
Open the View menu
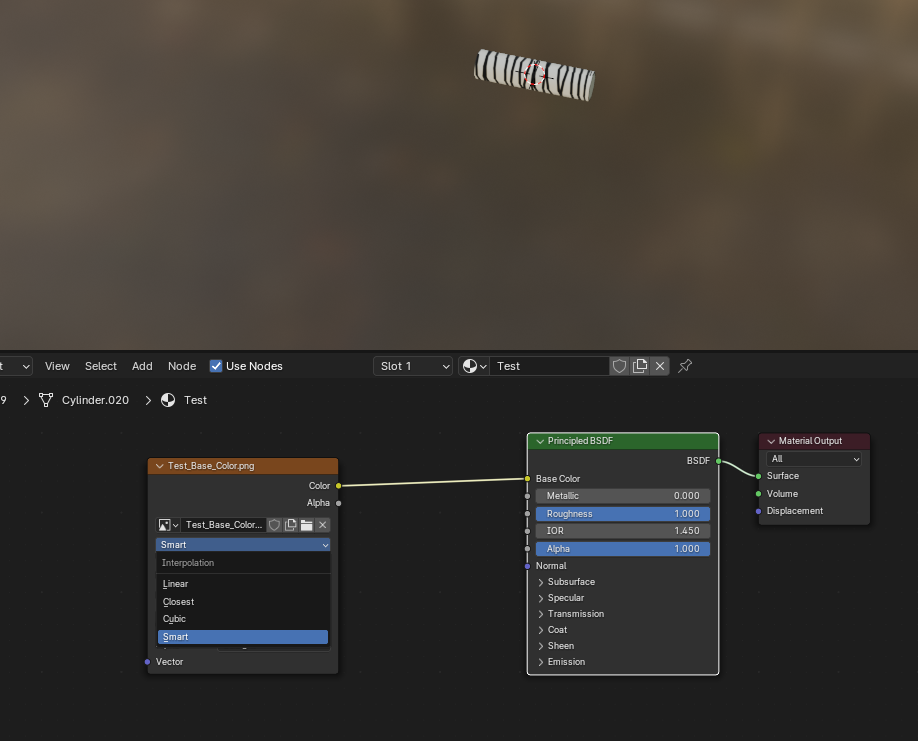(x=57, y=366)
